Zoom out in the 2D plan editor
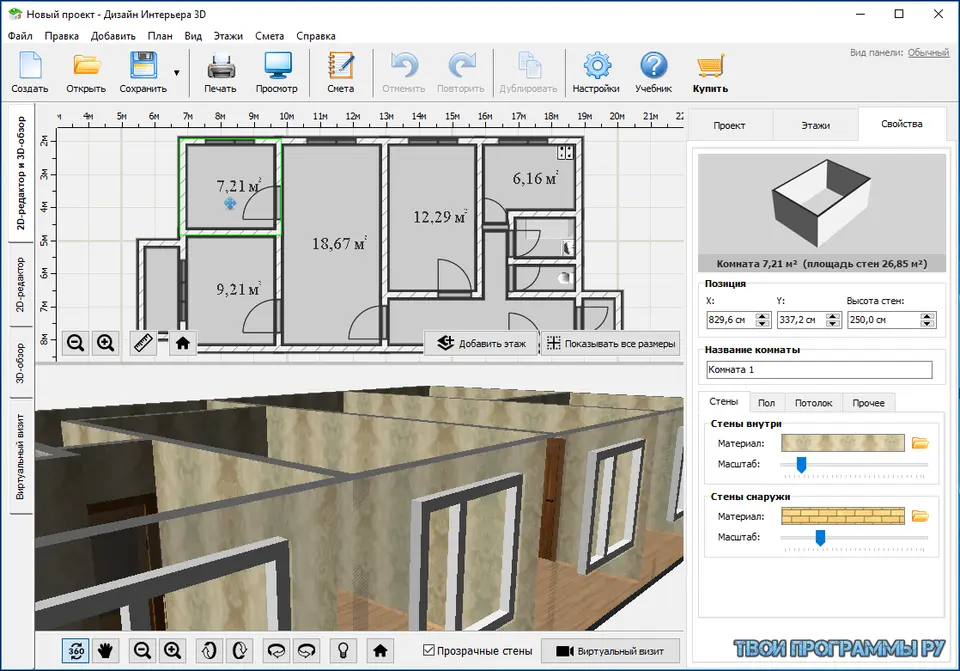Screen dimensions: 960x671 [x=75, y=343]
